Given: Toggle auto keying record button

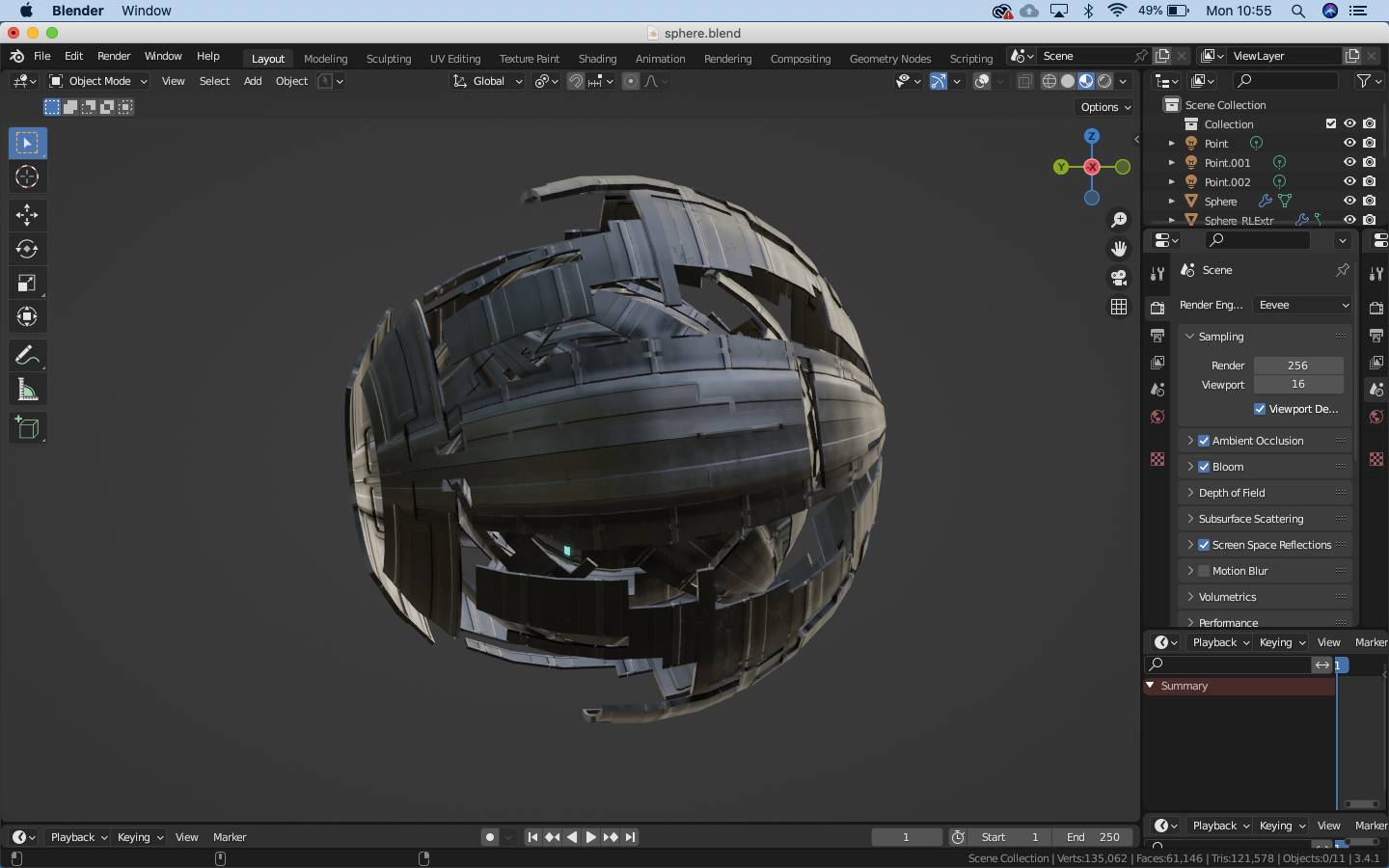Looking at the screenshot, I should (x=490, y=837).
